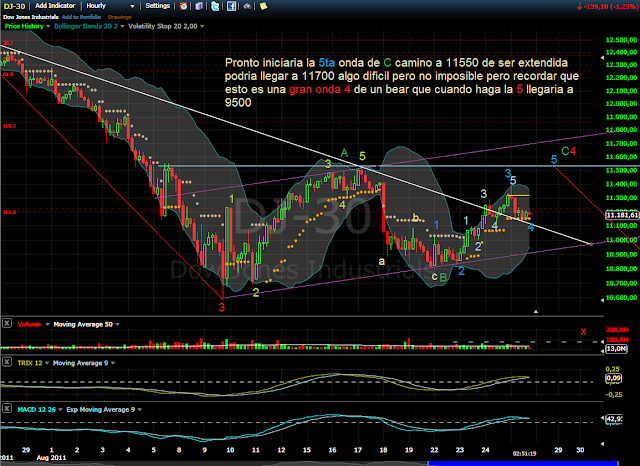This screenshot has height=466, width=640.
Task: Click the 02:51:19 countdown timer
Action: tap(524, 453)
